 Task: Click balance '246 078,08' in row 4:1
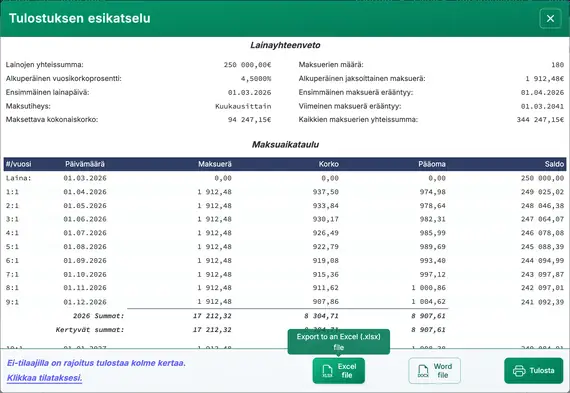542,233
